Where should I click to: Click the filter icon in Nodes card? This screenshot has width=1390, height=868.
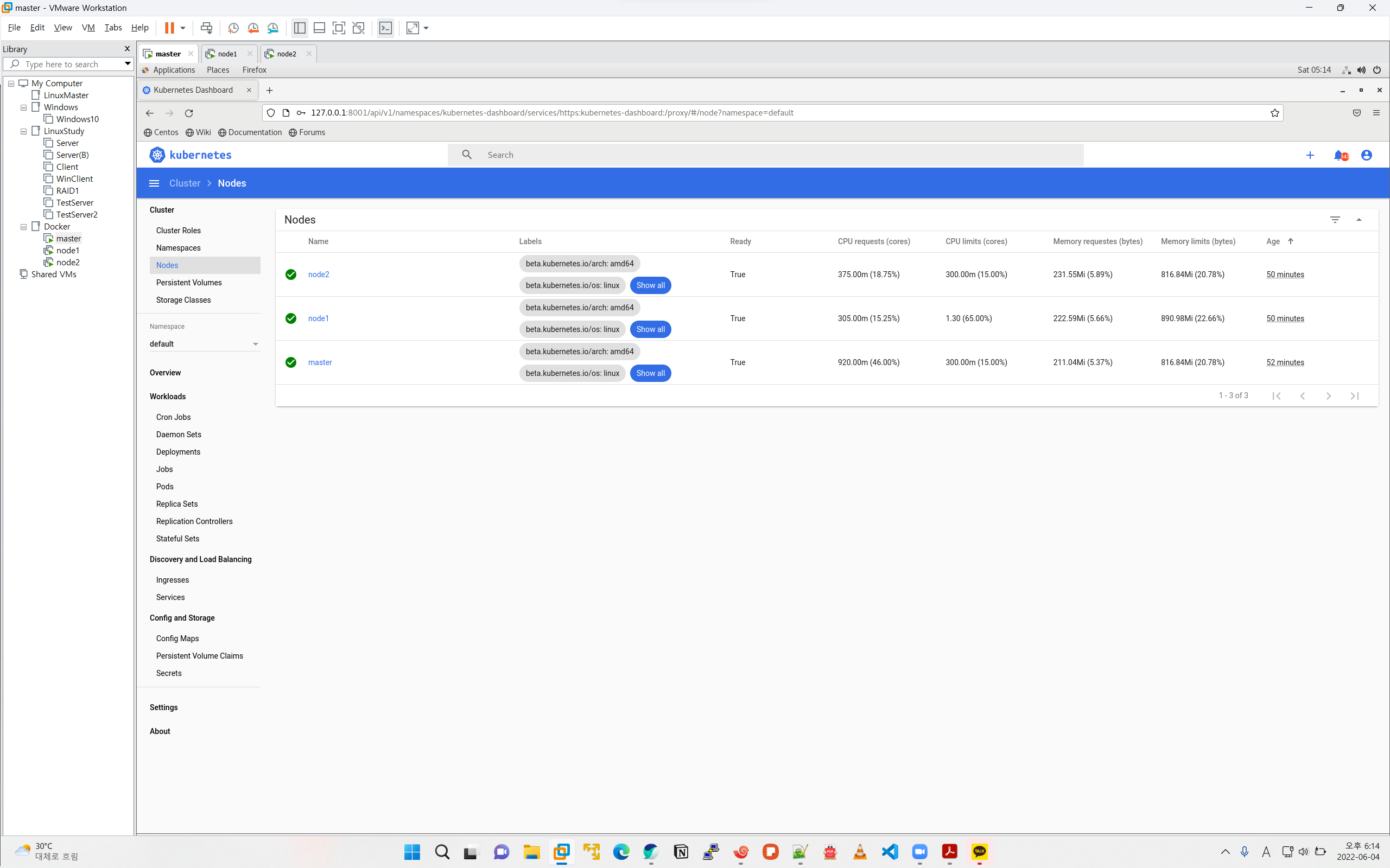pos(1335,220)
